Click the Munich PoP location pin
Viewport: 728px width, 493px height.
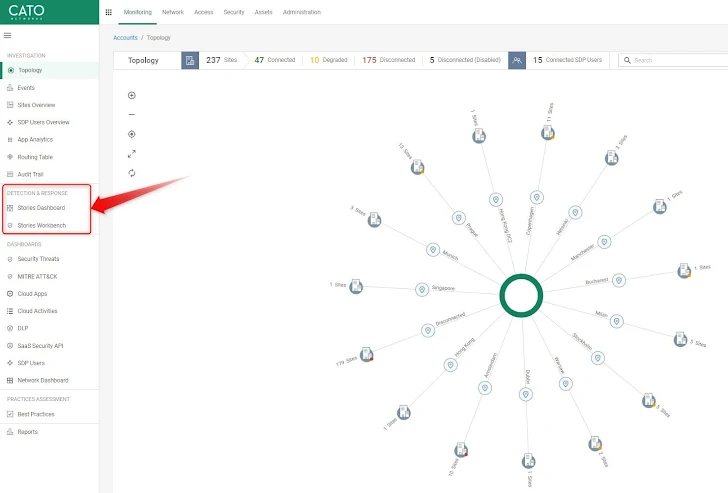[x=432, y=249]
